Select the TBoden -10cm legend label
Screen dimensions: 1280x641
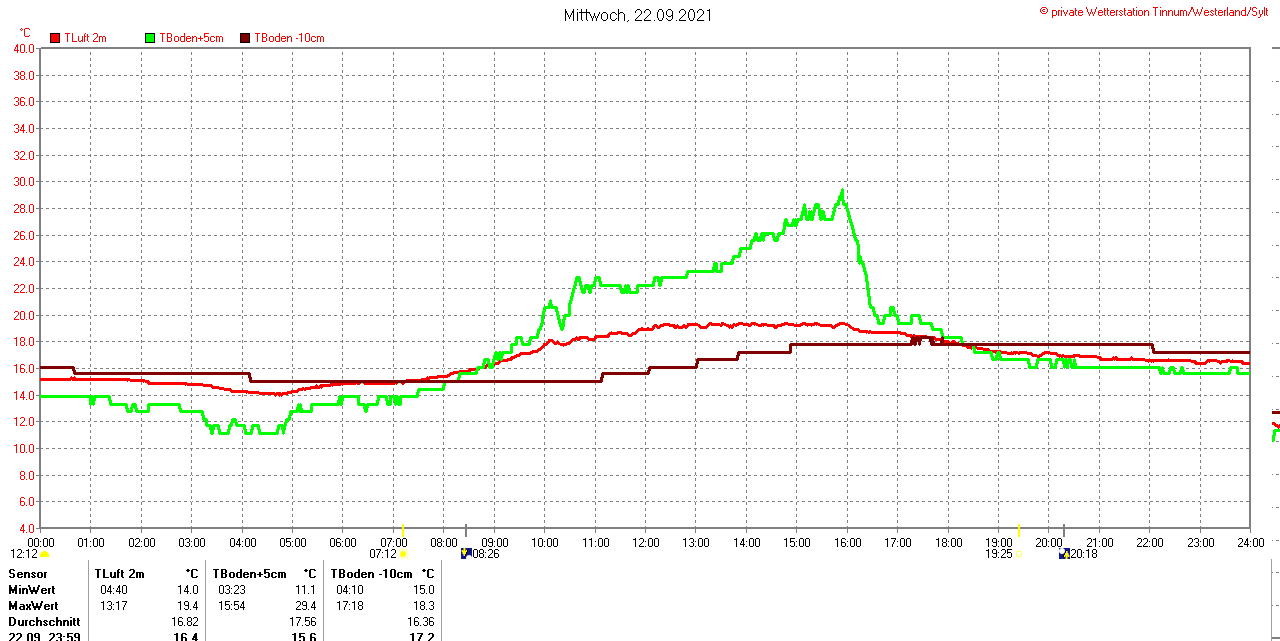pyautogui.click(x=289, y=38)
